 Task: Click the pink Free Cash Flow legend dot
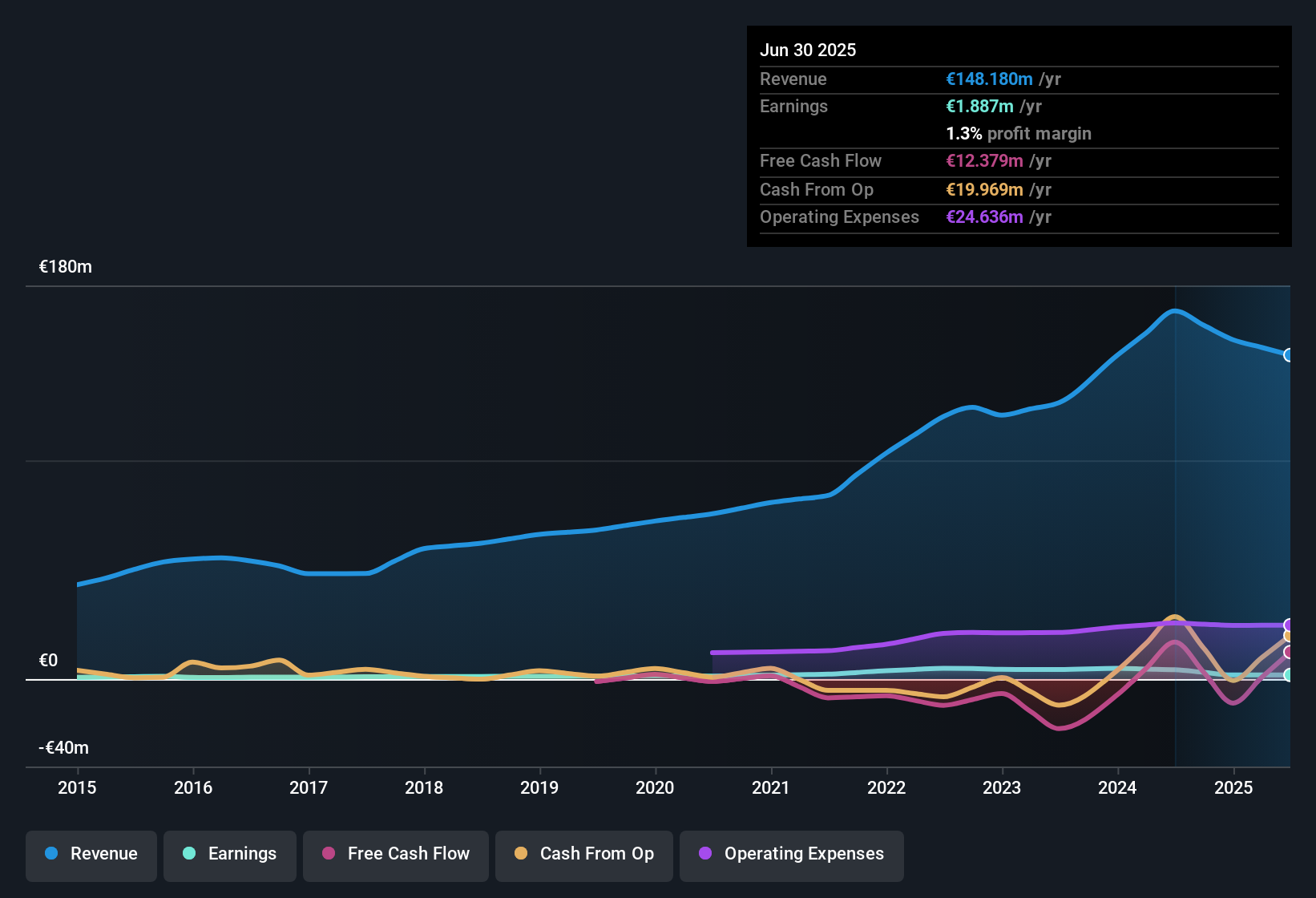329,853
